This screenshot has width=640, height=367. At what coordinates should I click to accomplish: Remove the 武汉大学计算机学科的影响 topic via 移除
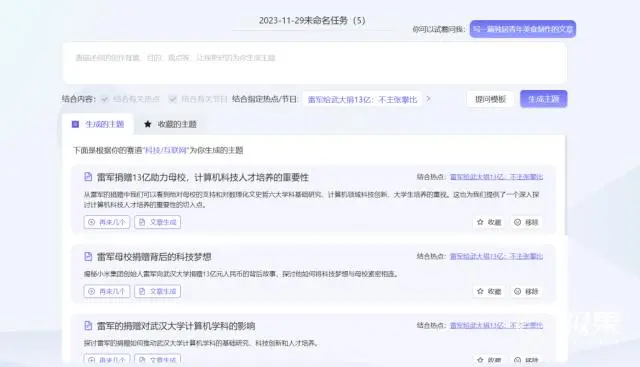pos(527,360)
